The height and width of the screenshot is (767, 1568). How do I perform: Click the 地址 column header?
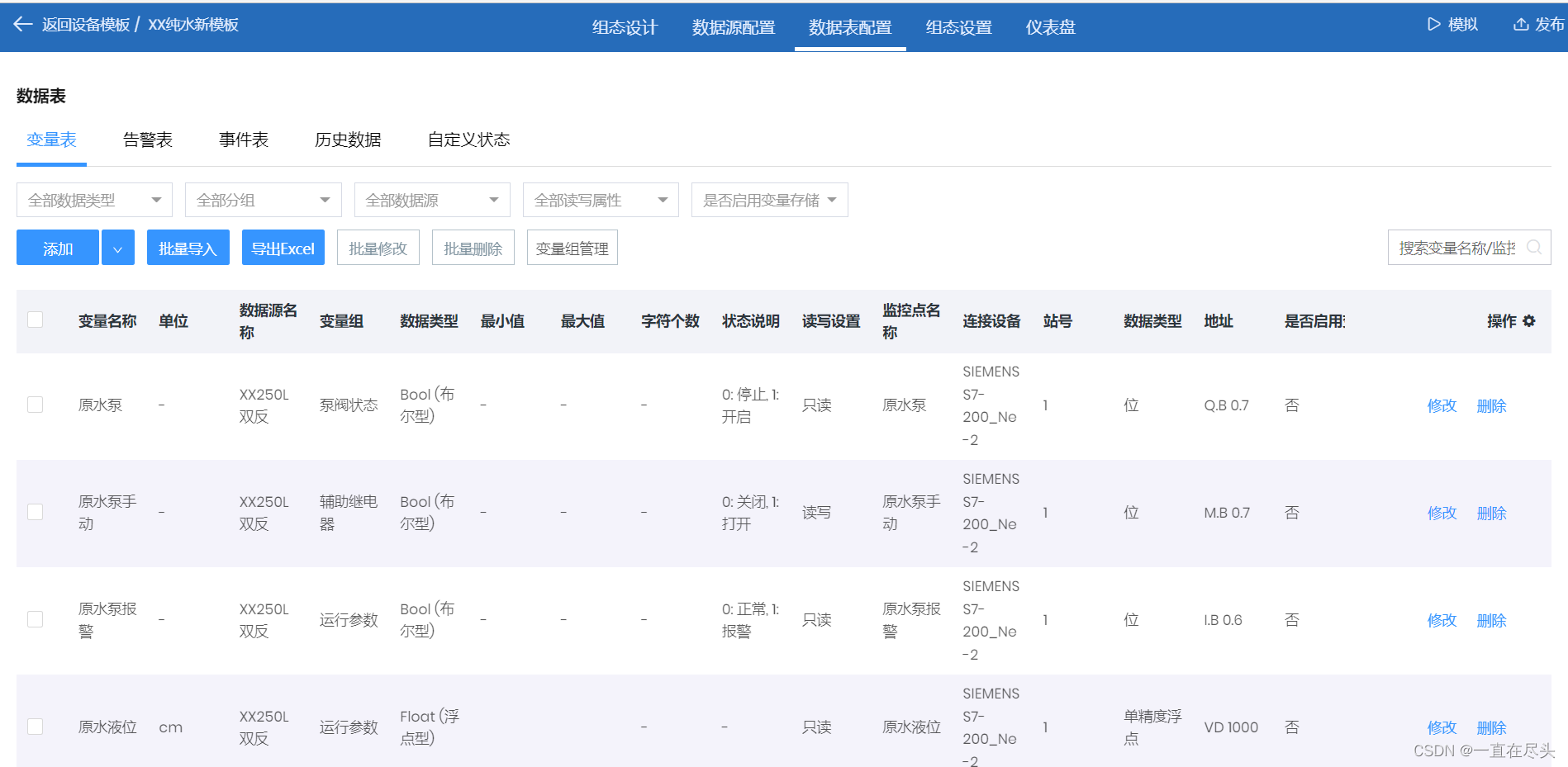click(1219, 321)
